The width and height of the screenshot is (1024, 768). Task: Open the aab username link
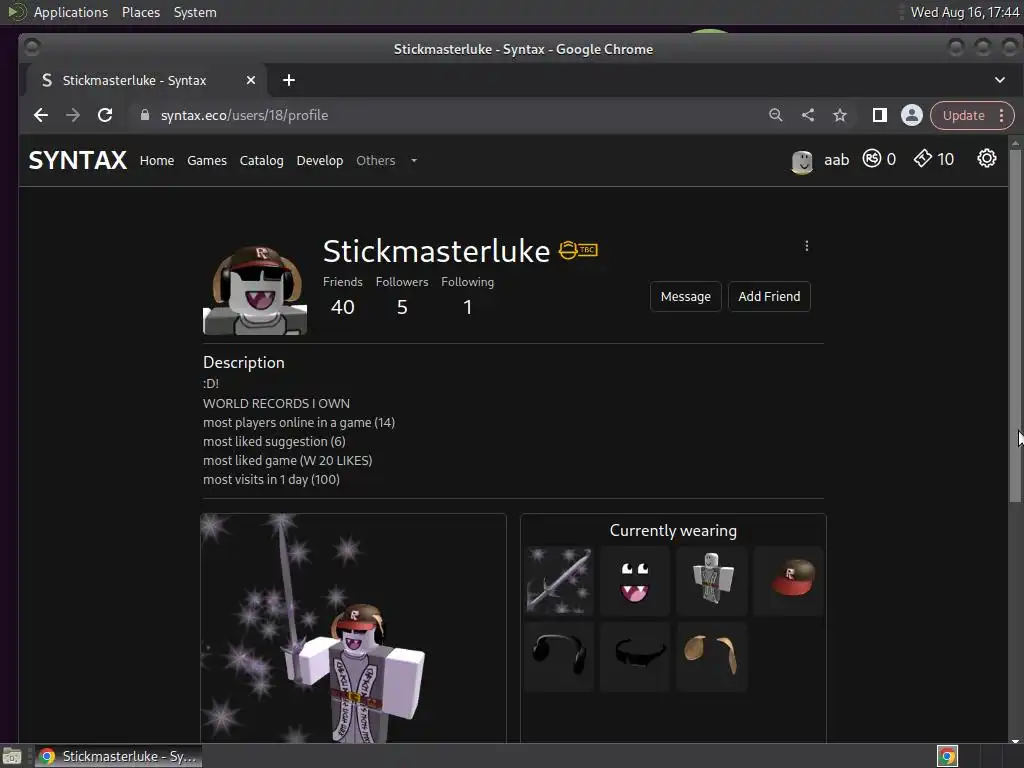tap(837, 160)
